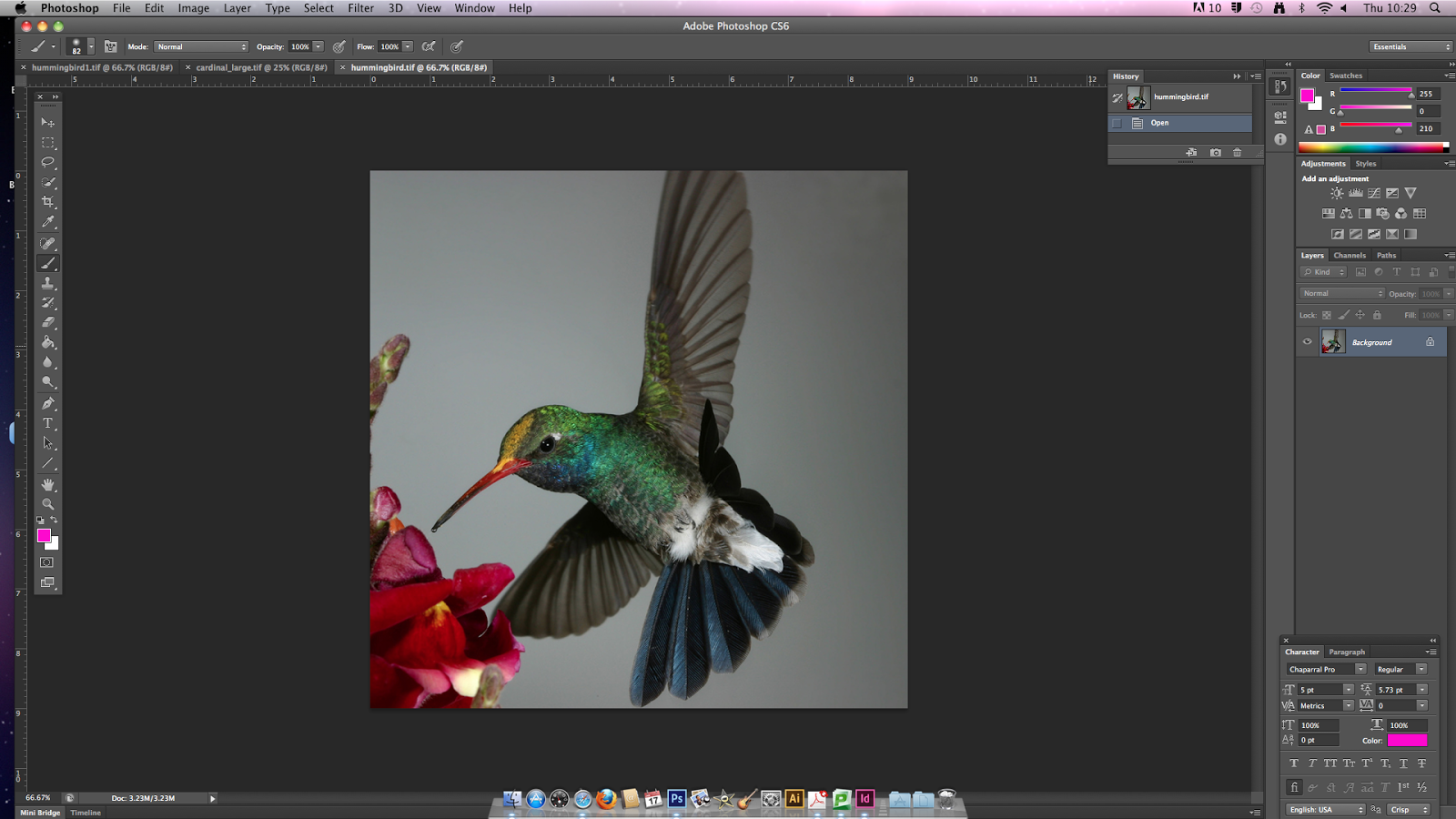
Task: Select the Zoom tool in toolbox
Action: tap(48, 504)
